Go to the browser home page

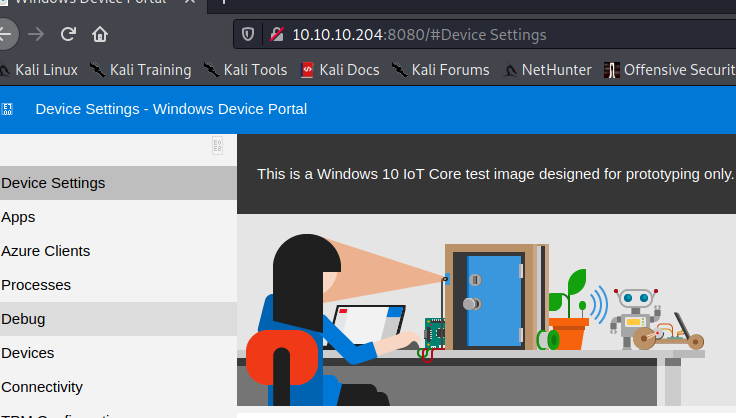point(100,34)
